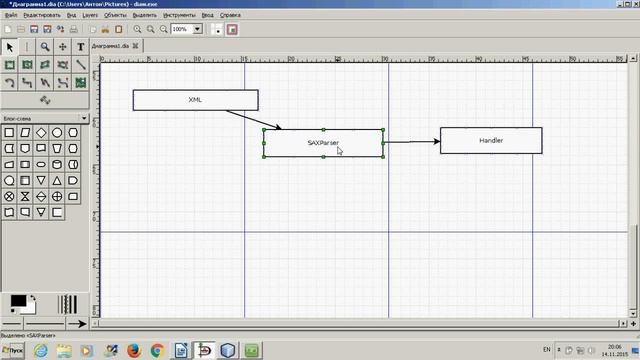Select the Bezier line tool
The height and width of the screenshot is (360, 640).
click(62, 83)
